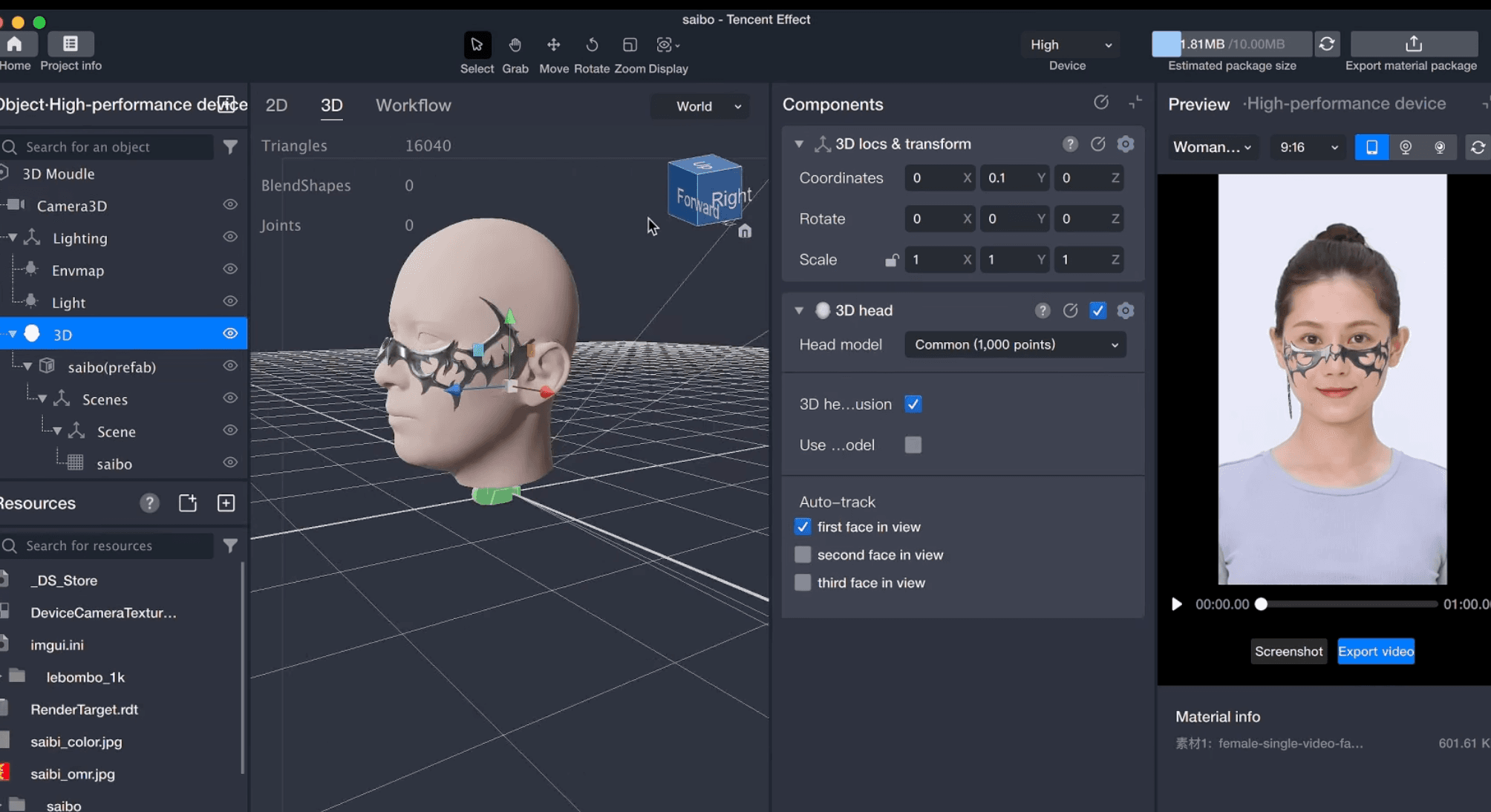Image resolution: width=1491 pixels, height=812 pixels.
Task: Toggle visibility of saibo layer
Action: 229,463
